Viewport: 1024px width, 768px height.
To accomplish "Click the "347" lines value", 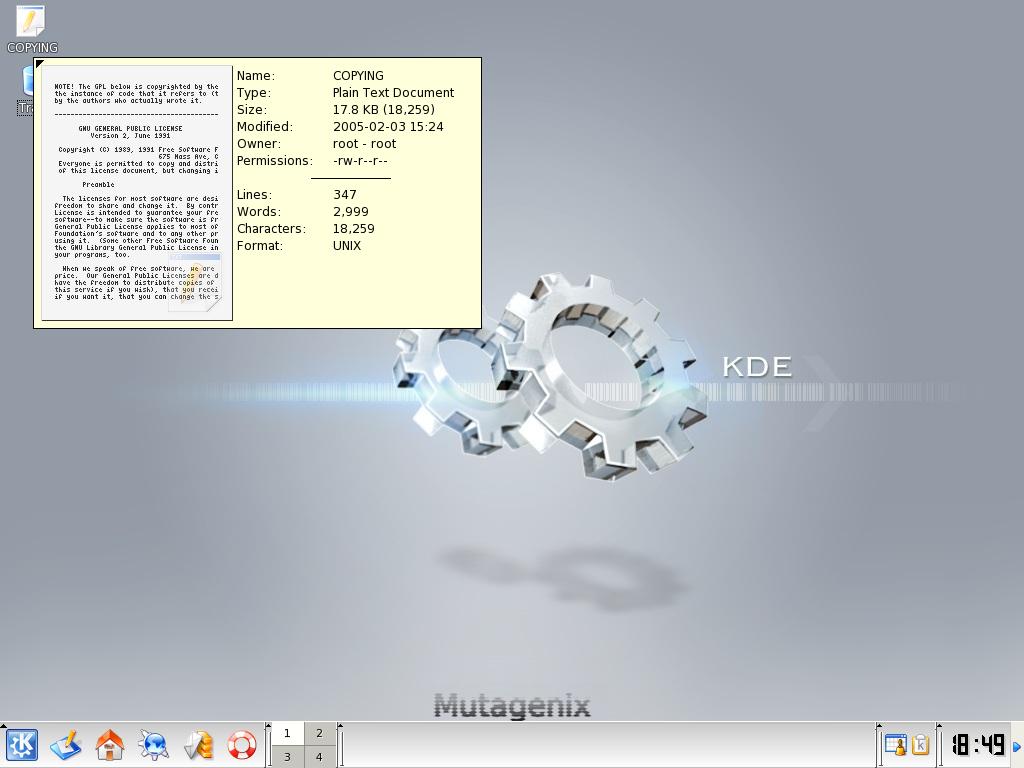I will point(345,195).
